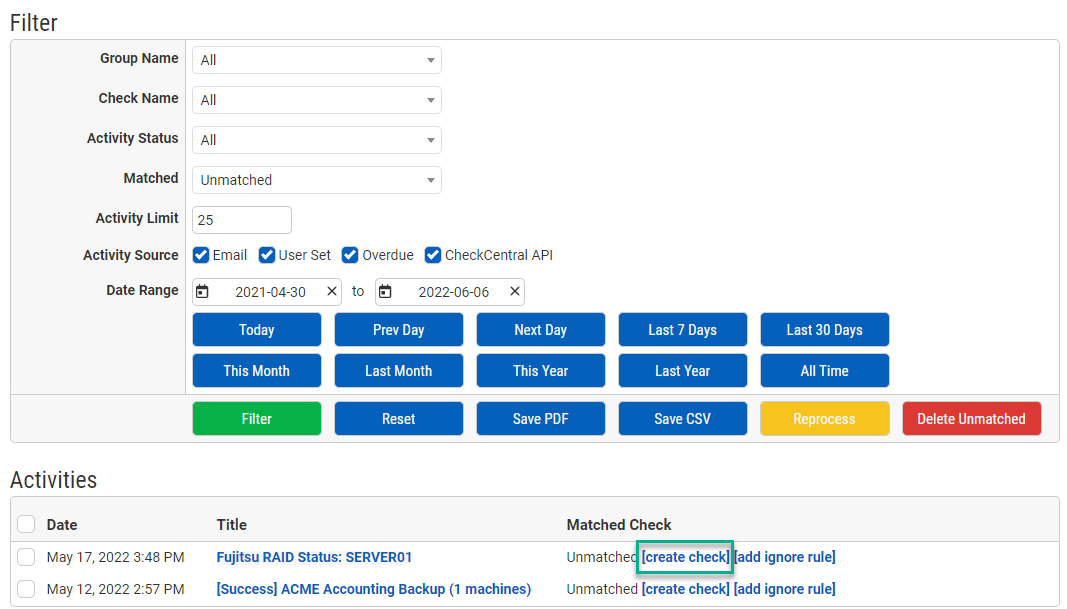Open the Activity Status dropdown
Viewport: 1067px width, 609px height.
pyautogui.click(x=316, y=140)
